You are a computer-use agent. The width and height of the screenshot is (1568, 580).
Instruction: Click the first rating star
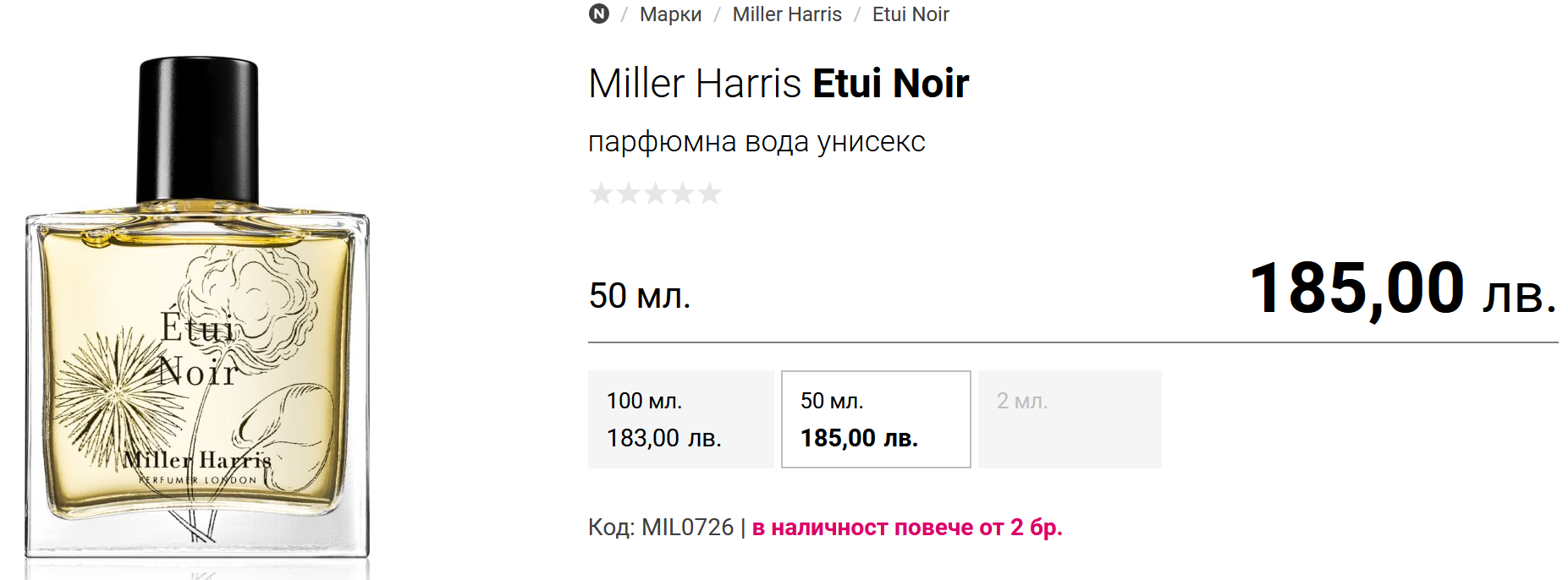click(x=601, y=194)
